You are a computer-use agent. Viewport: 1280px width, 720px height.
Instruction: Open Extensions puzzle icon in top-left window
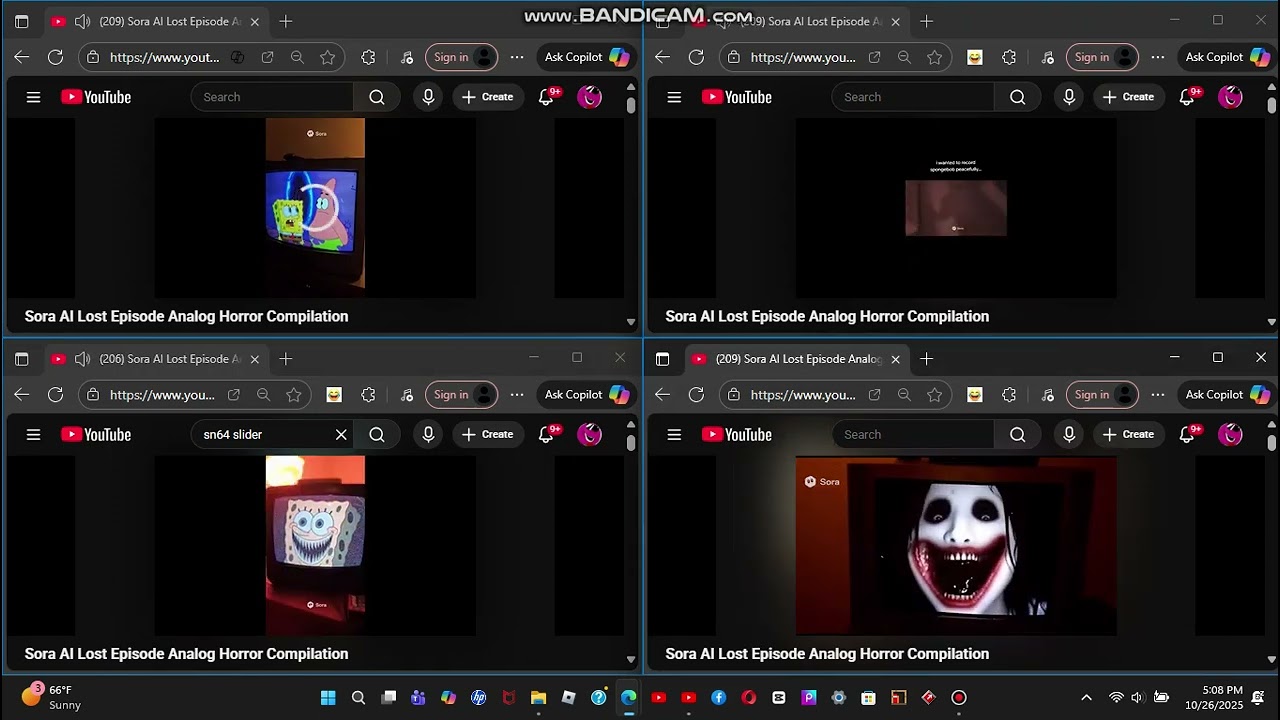coord(368,57)
